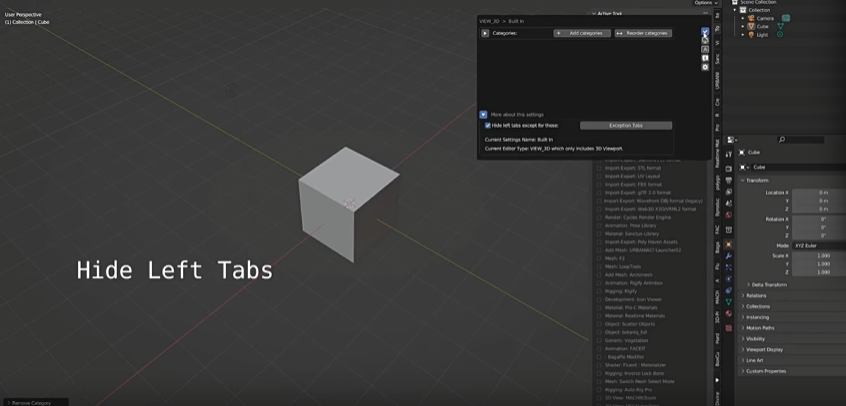
Task: Expand the Custom Properties panel
Action: [x=766, y=371]
